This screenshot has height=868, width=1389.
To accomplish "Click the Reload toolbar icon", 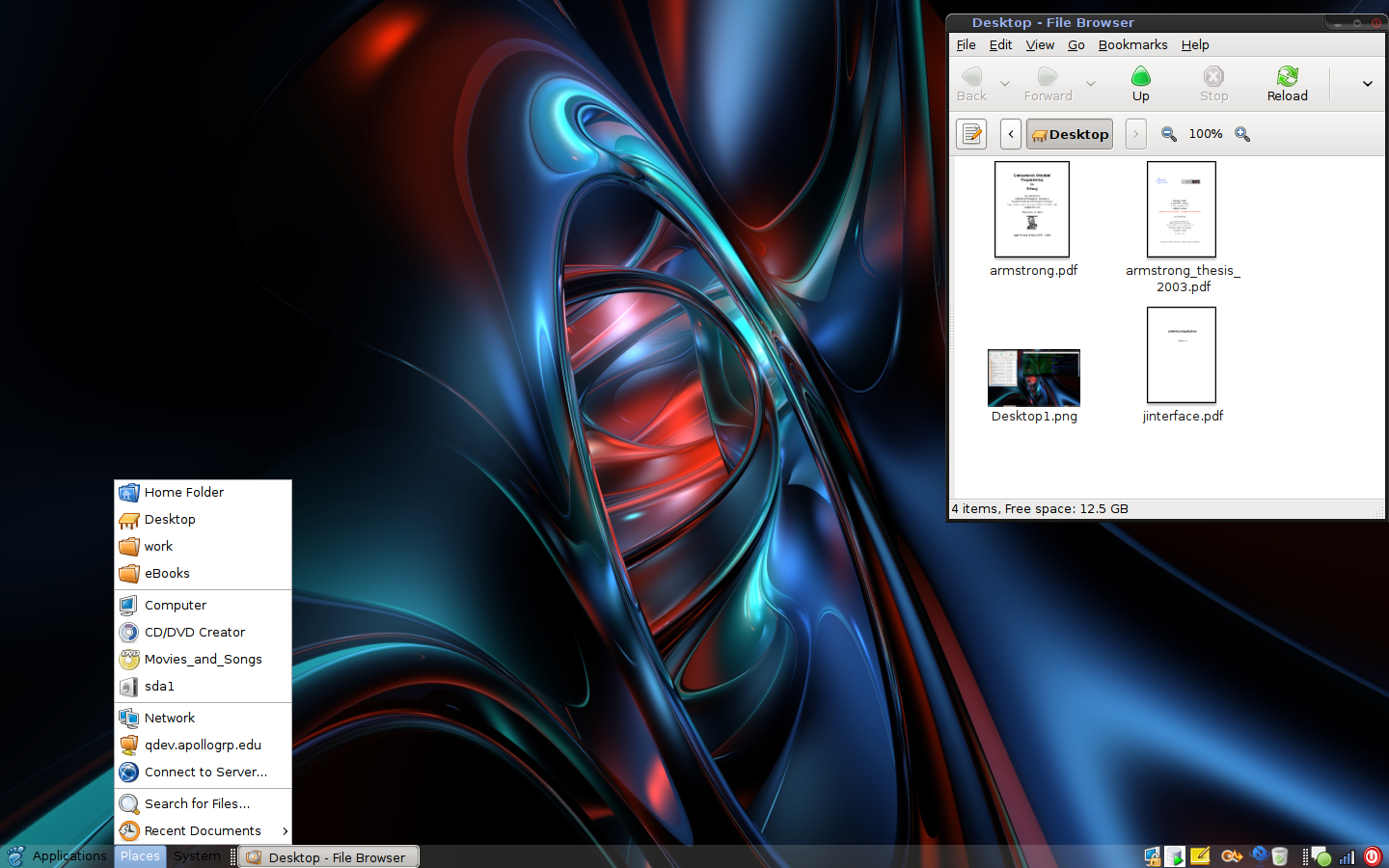I will 1287,83.
